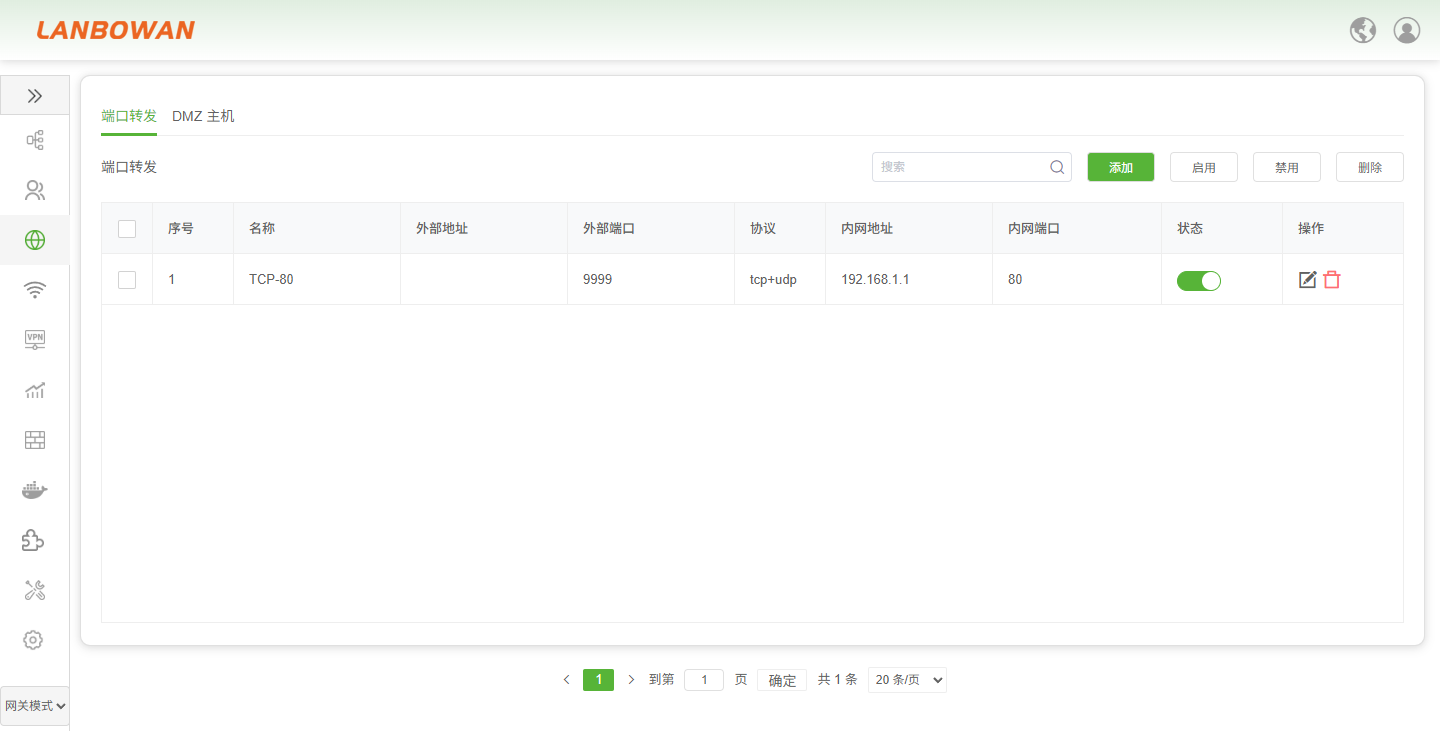
Task: Disable the TCP-80 status switch
Action: (x=1199, y=281)
